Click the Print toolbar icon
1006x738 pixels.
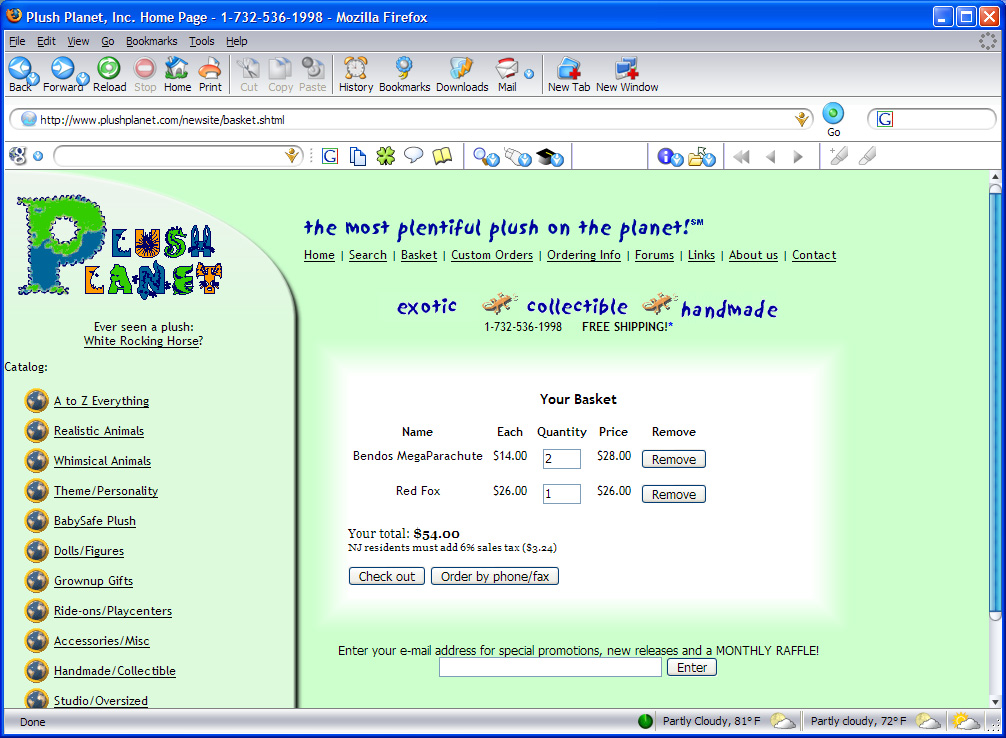[210, 69]
